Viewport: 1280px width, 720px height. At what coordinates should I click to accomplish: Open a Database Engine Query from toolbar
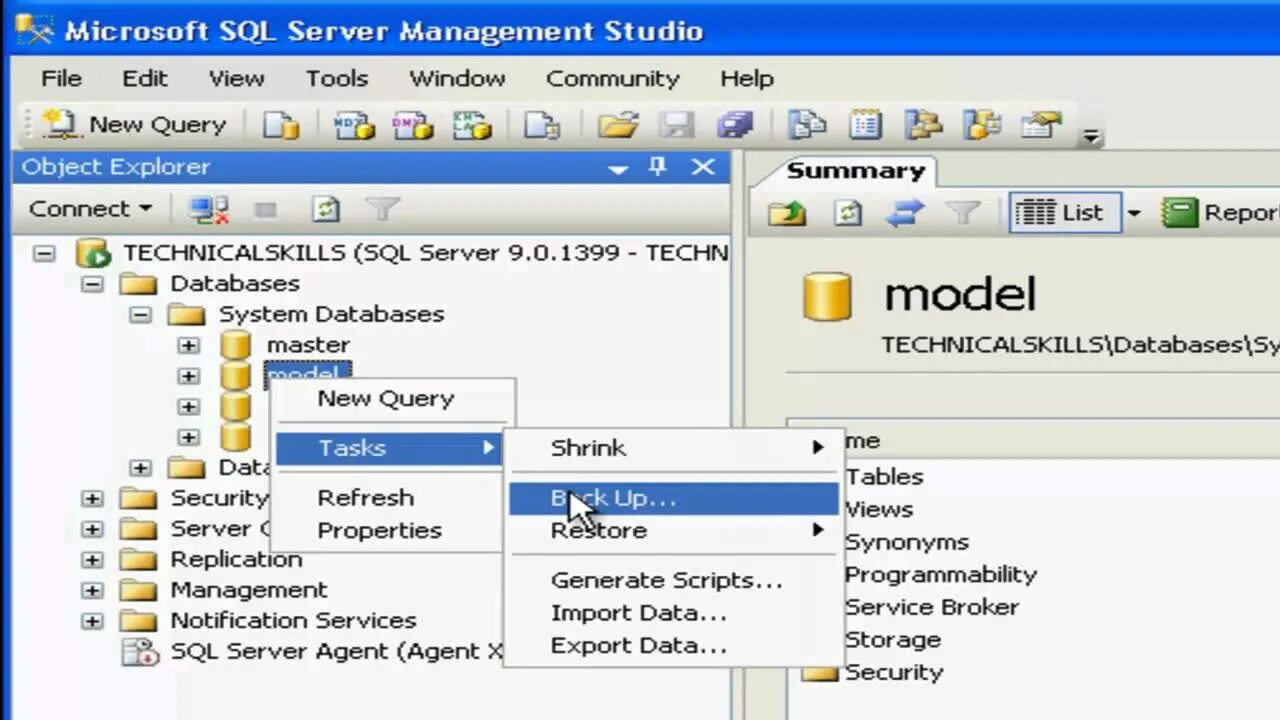click(281, 125)
